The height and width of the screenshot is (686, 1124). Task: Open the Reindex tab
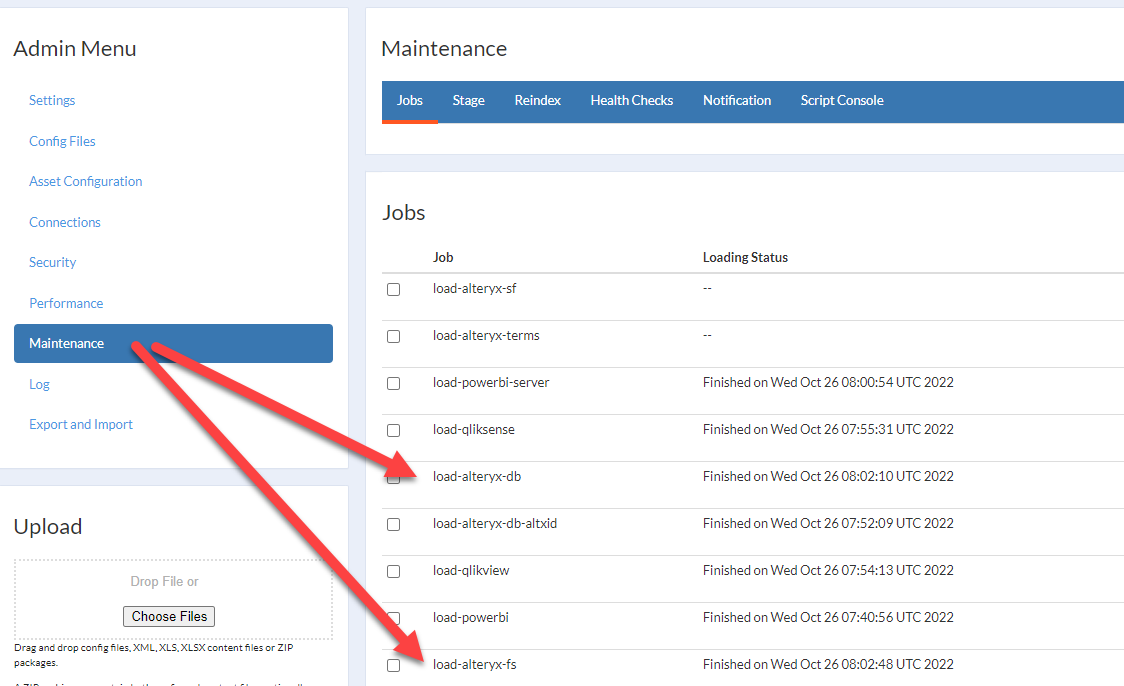coord(537,100)
